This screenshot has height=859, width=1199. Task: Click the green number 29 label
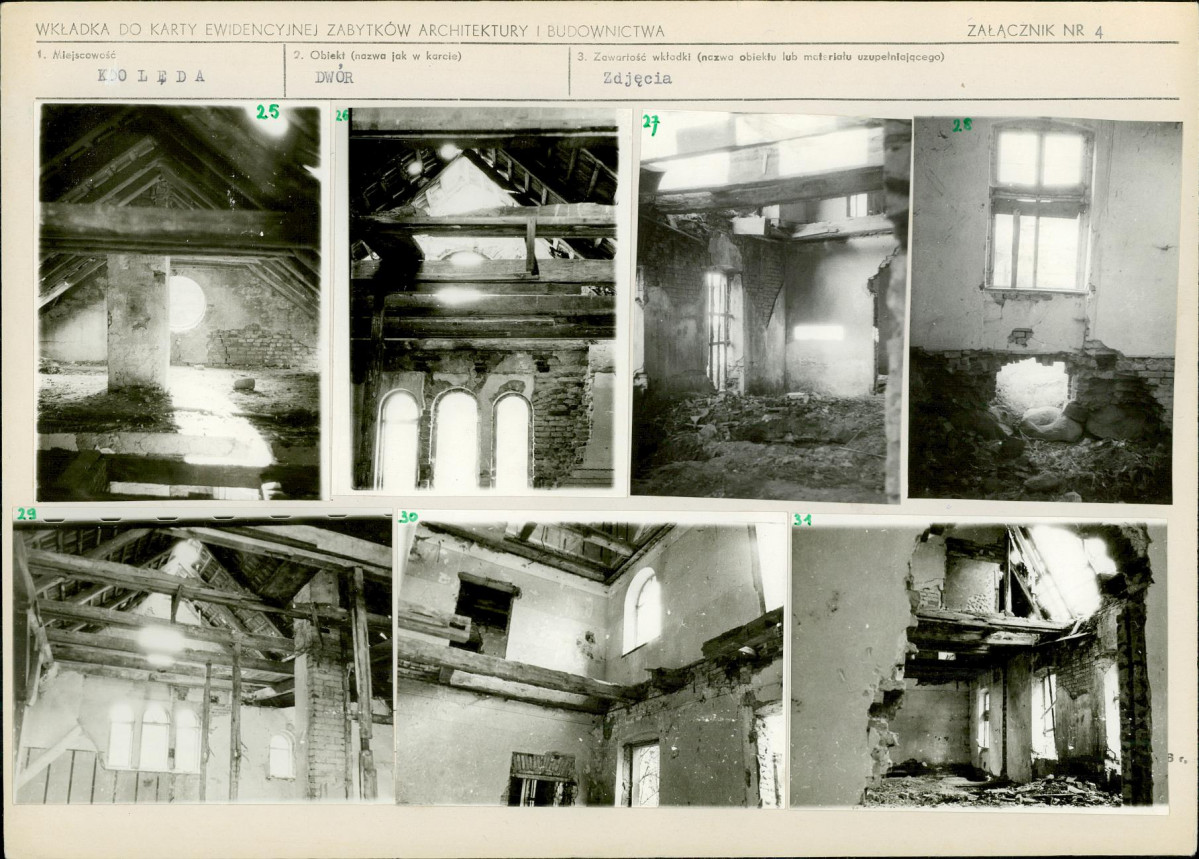point(27,513)
